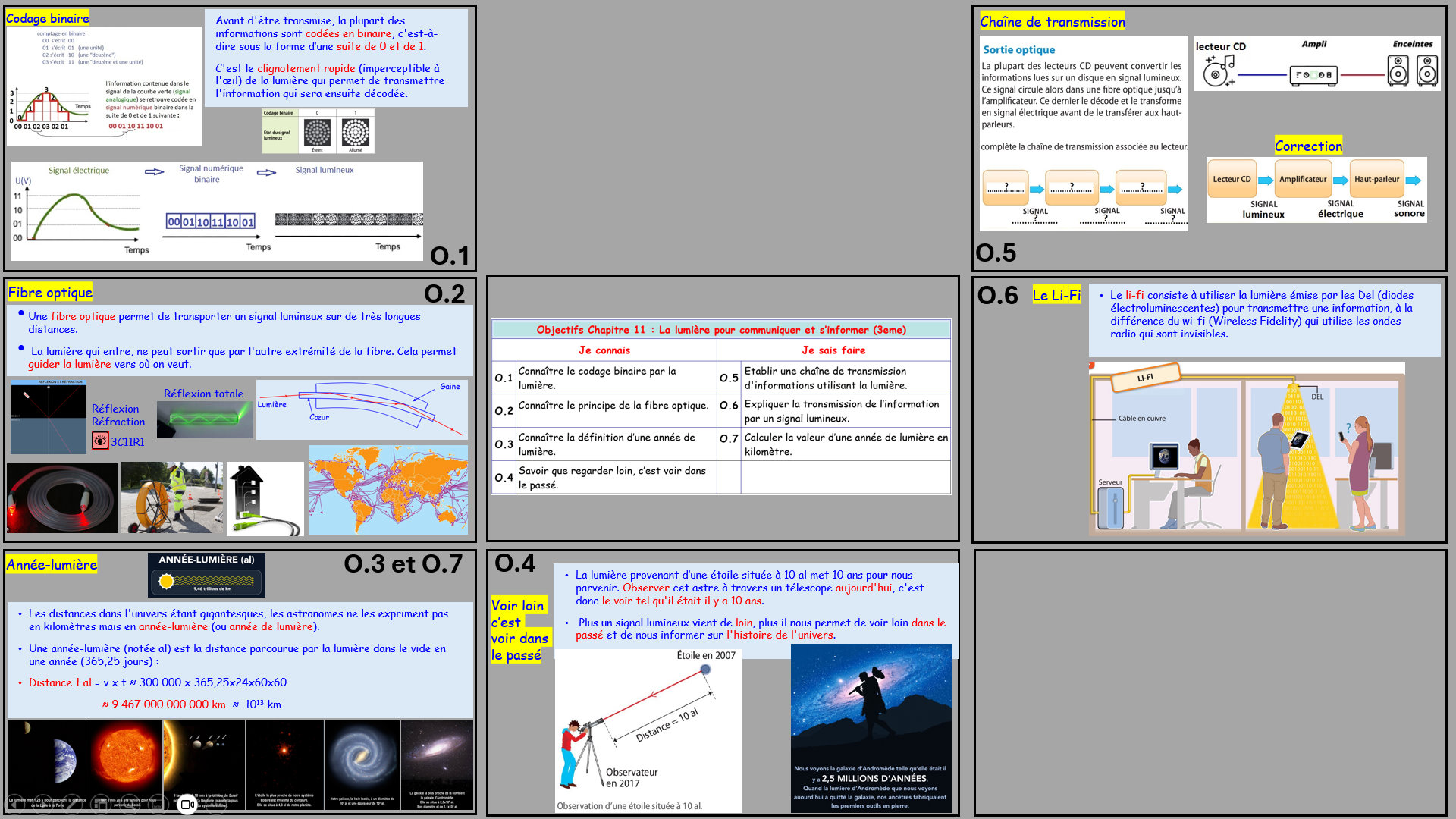Go to the previous slide with the back arrow
The width and height of the screenshot is (1456, 819).
(14, 805)
